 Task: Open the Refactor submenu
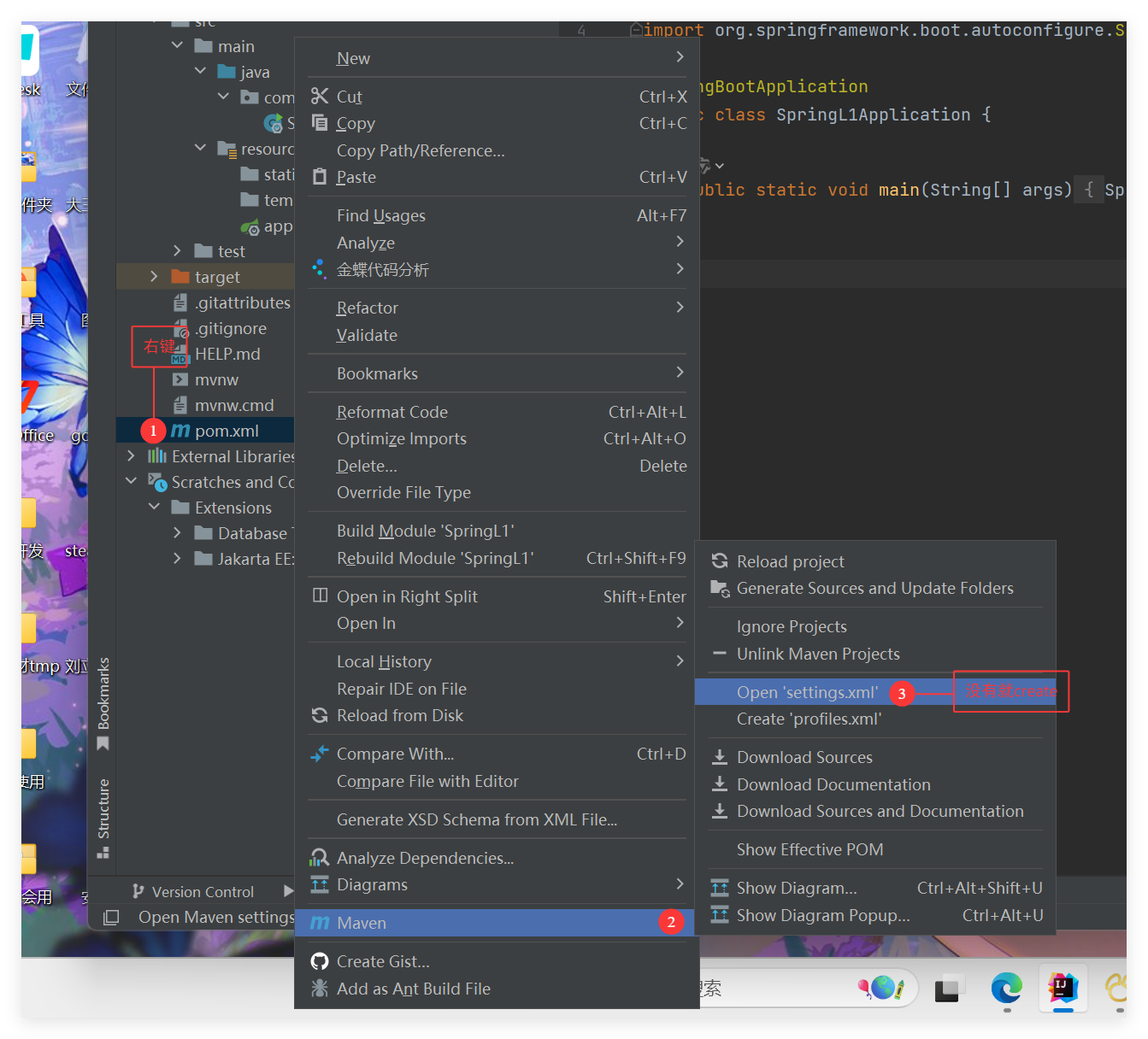497,308
